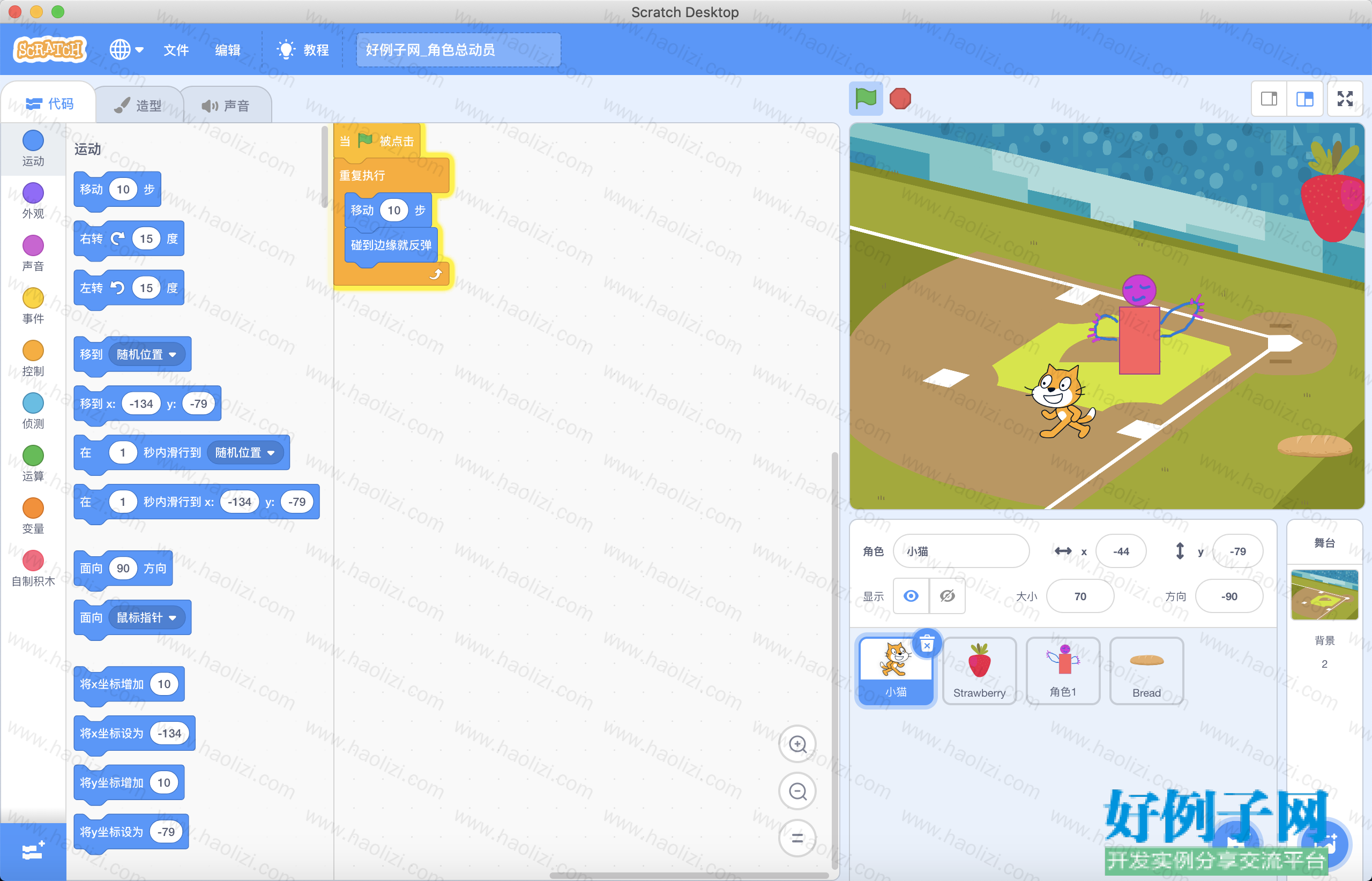Switch to the 造型 tab

pyautogui.click(x=138, y=105)
